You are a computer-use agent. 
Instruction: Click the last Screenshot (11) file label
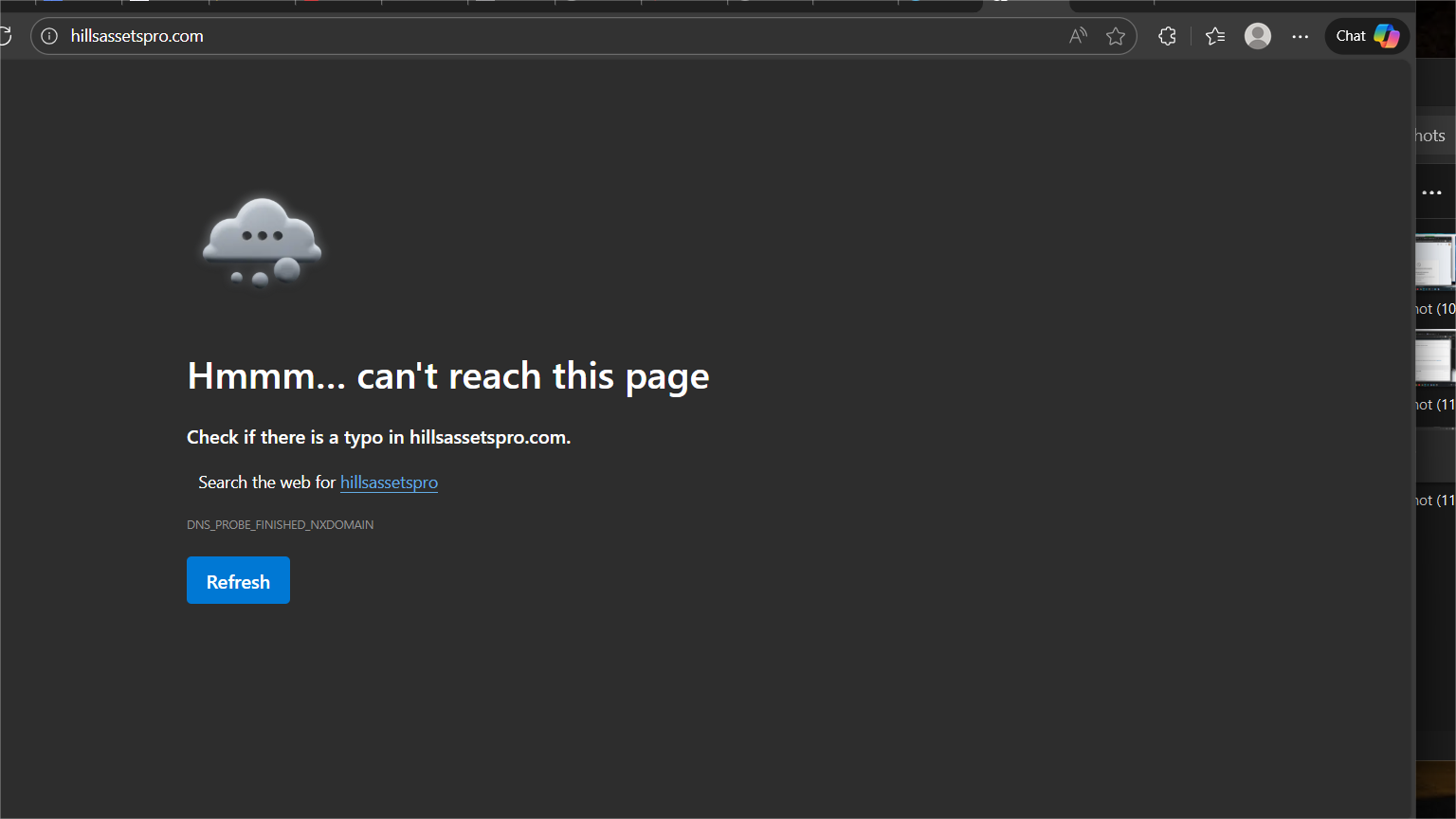(x=1435, y=500)
